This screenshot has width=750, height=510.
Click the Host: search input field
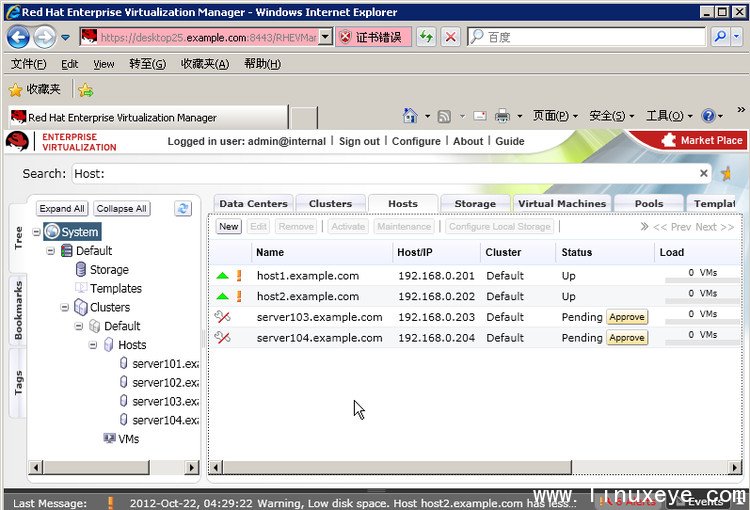[x=392, y=173]
